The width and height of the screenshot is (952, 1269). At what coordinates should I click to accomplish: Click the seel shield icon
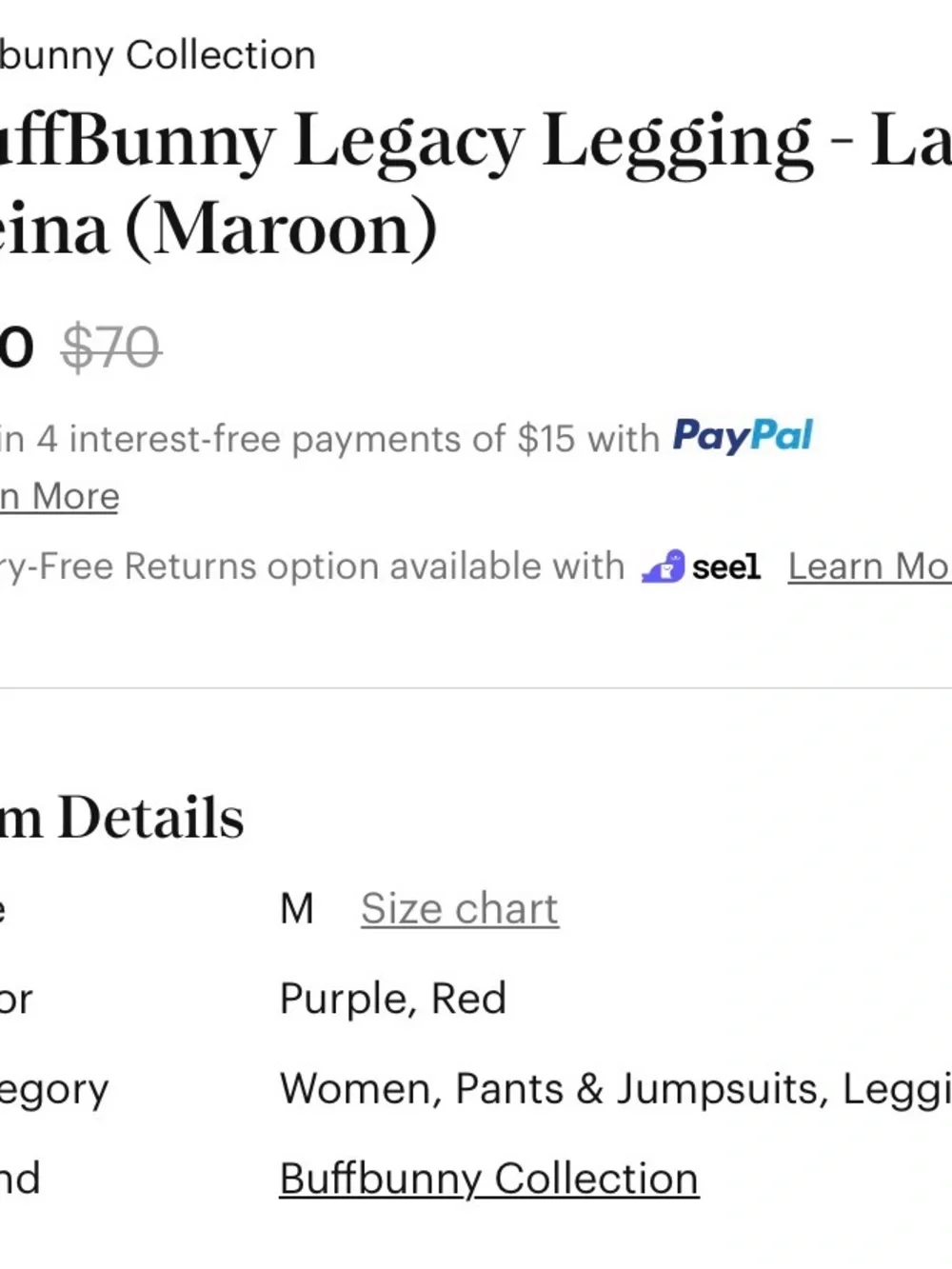click(x=664, y=566)
